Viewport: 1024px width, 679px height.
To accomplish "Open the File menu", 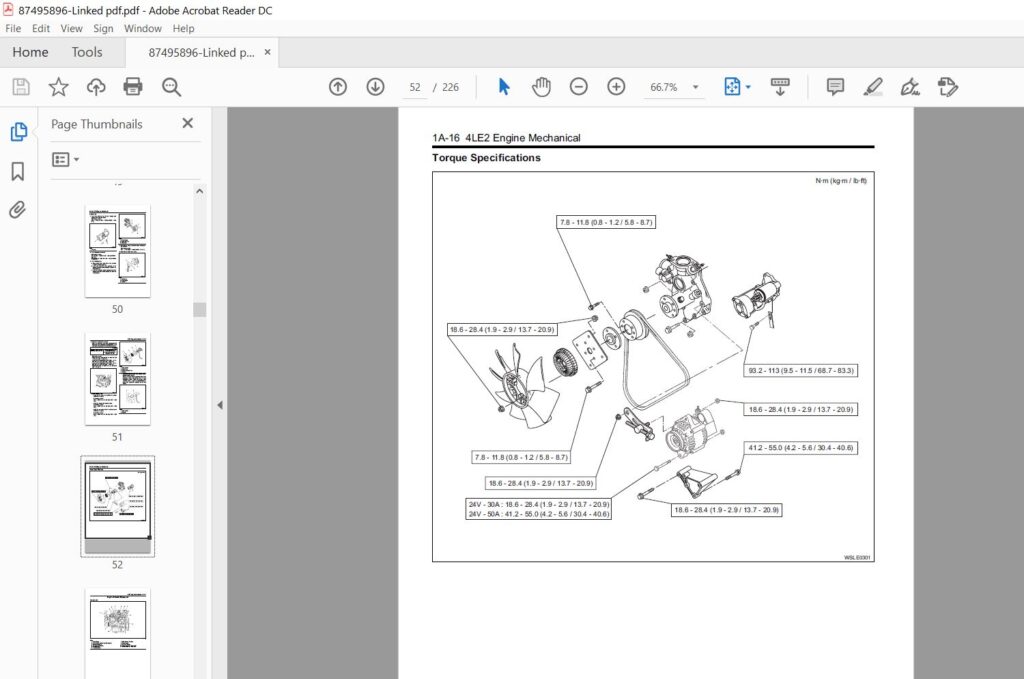I will pyautogui.click(x=13, y=29).
